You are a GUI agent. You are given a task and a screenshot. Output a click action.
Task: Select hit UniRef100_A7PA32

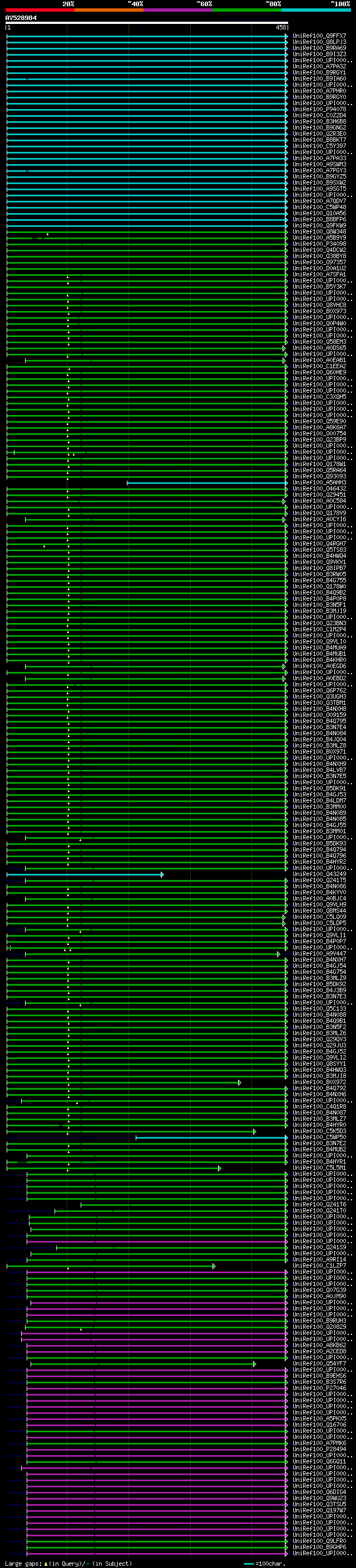tap(319, 66)
